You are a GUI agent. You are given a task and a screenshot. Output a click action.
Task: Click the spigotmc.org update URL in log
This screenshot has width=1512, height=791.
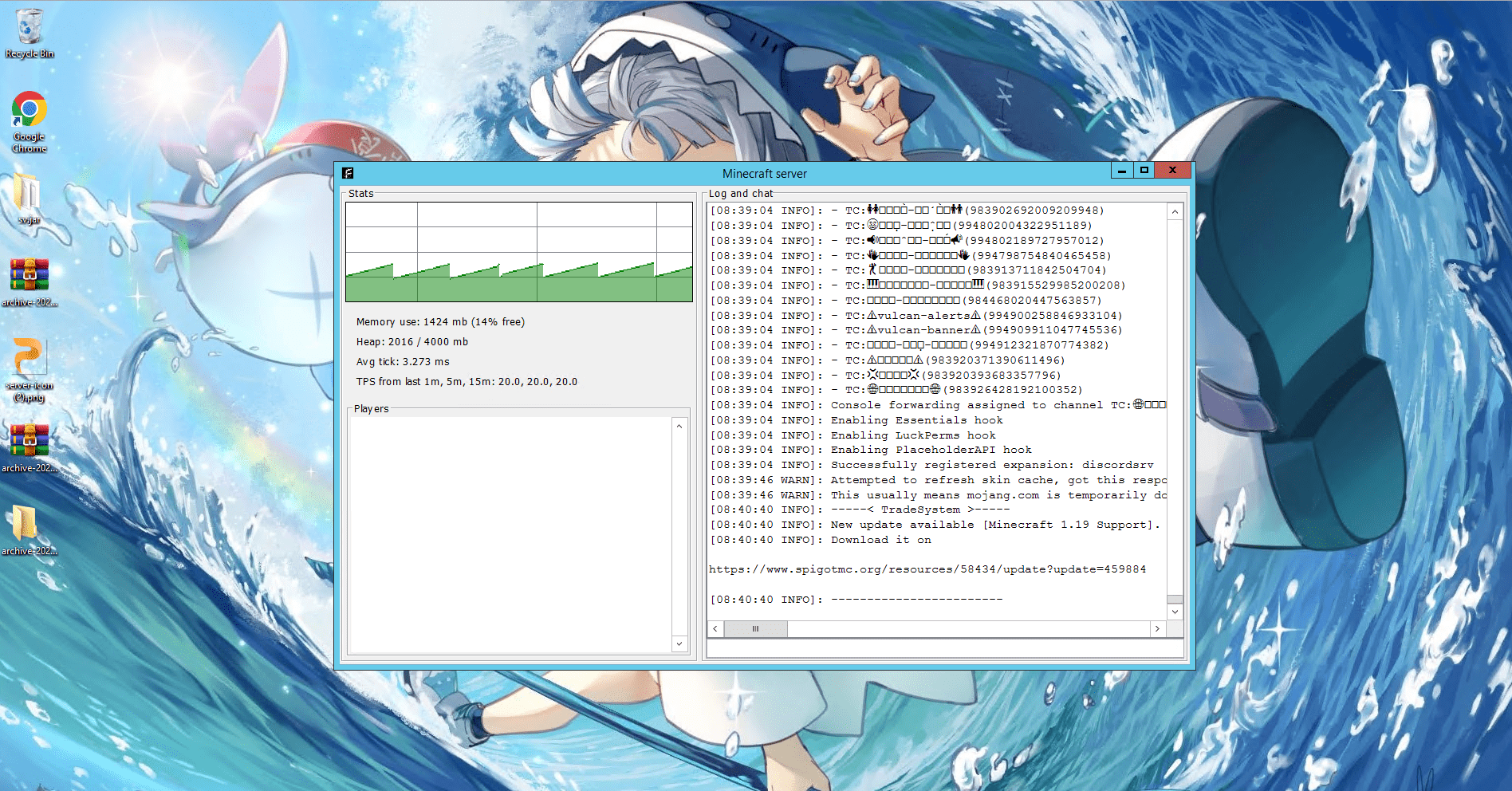click(x=927, y=569)
